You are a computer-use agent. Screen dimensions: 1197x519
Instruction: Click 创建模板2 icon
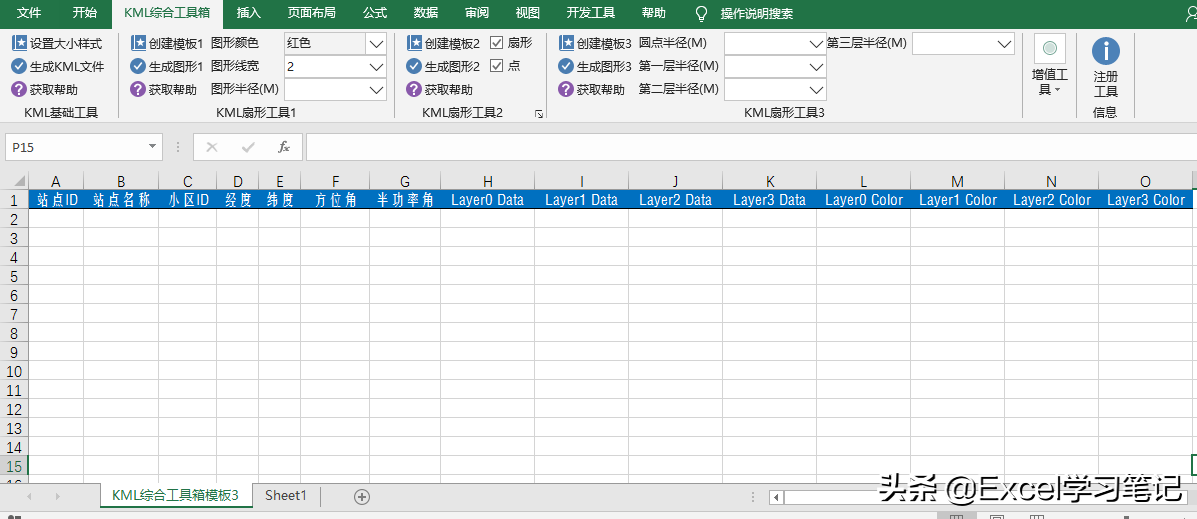pos(414,44)
